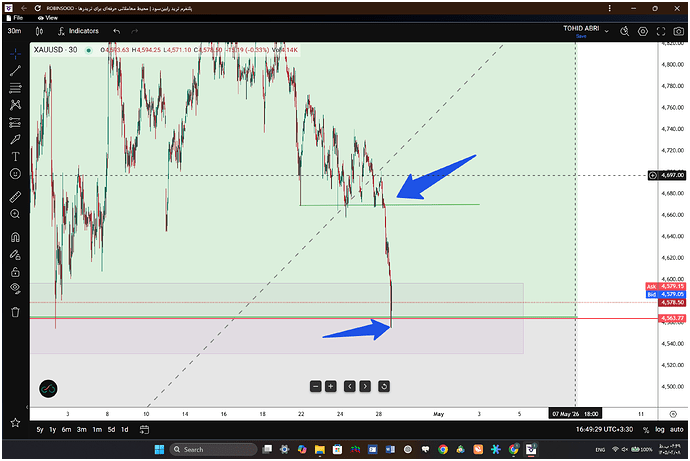
Task: Open the candlestick chart style selector
Action: click(39, 31)
